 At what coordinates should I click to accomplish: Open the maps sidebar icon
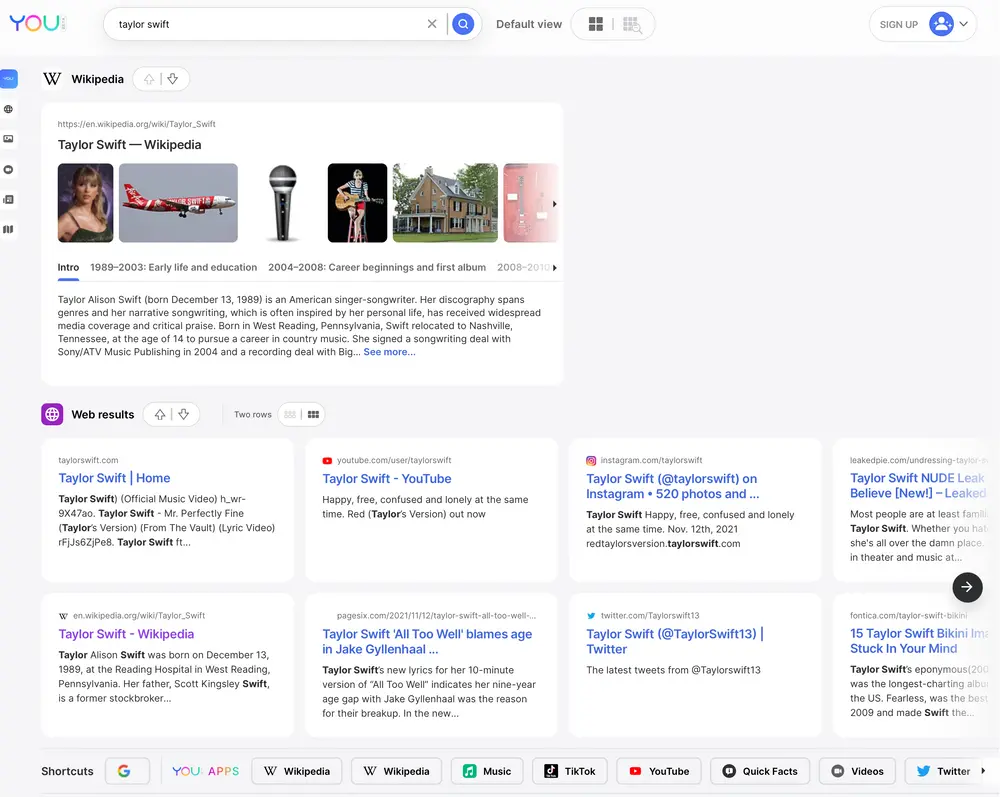9,229
